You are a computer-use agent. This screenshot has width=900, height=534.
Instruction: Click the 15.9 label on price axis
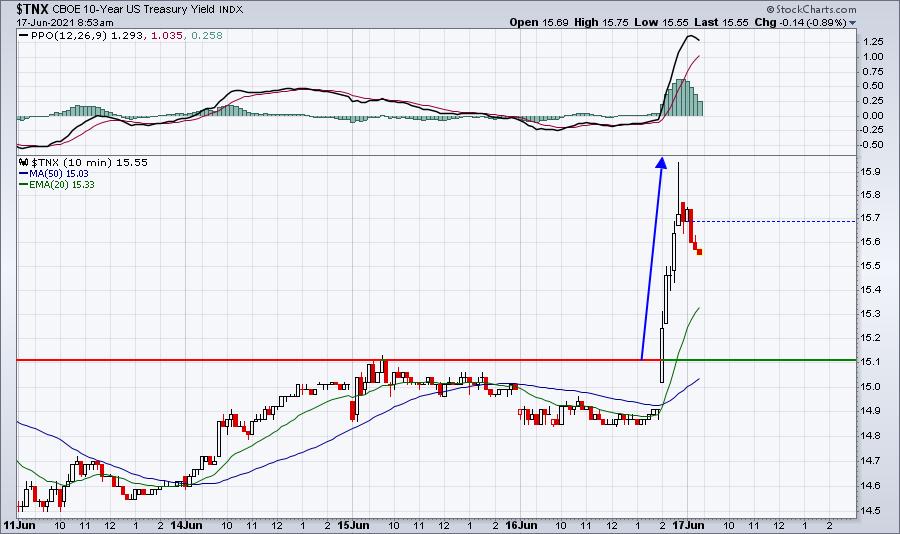pos(870,171)
